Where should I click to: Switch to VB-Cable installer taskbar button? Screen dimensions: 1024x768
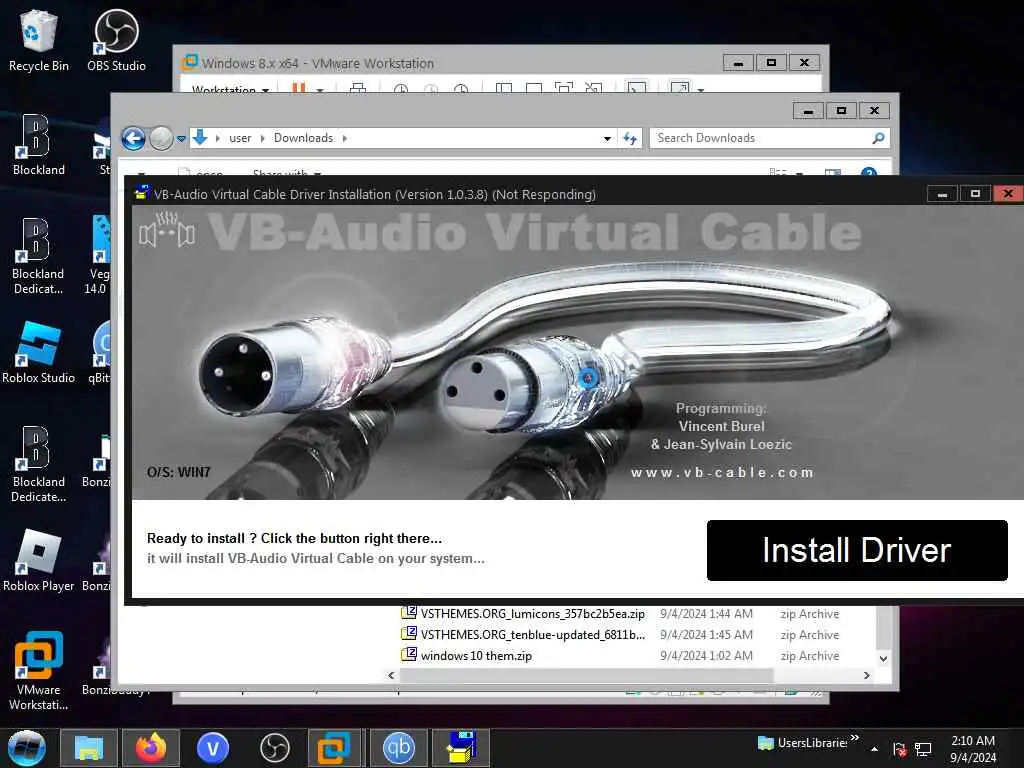tap(461, 748)
